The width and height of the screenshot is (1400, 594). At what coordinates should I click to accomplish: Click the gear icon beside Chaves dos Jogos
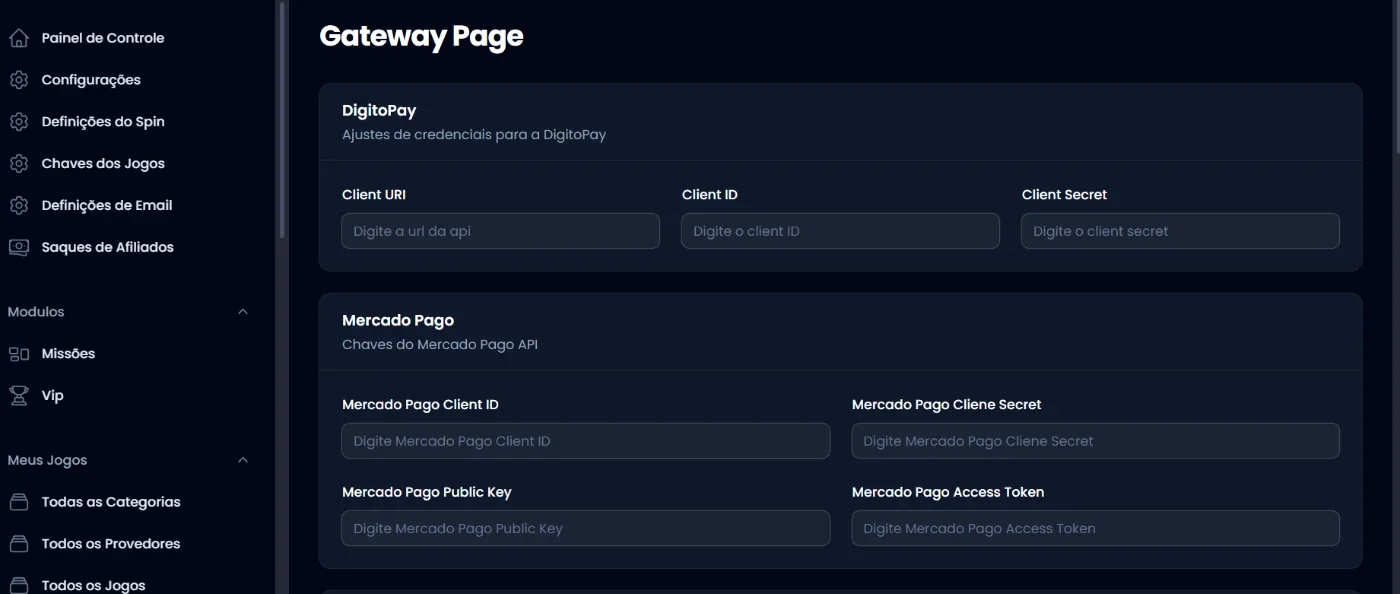pos(18,164)
